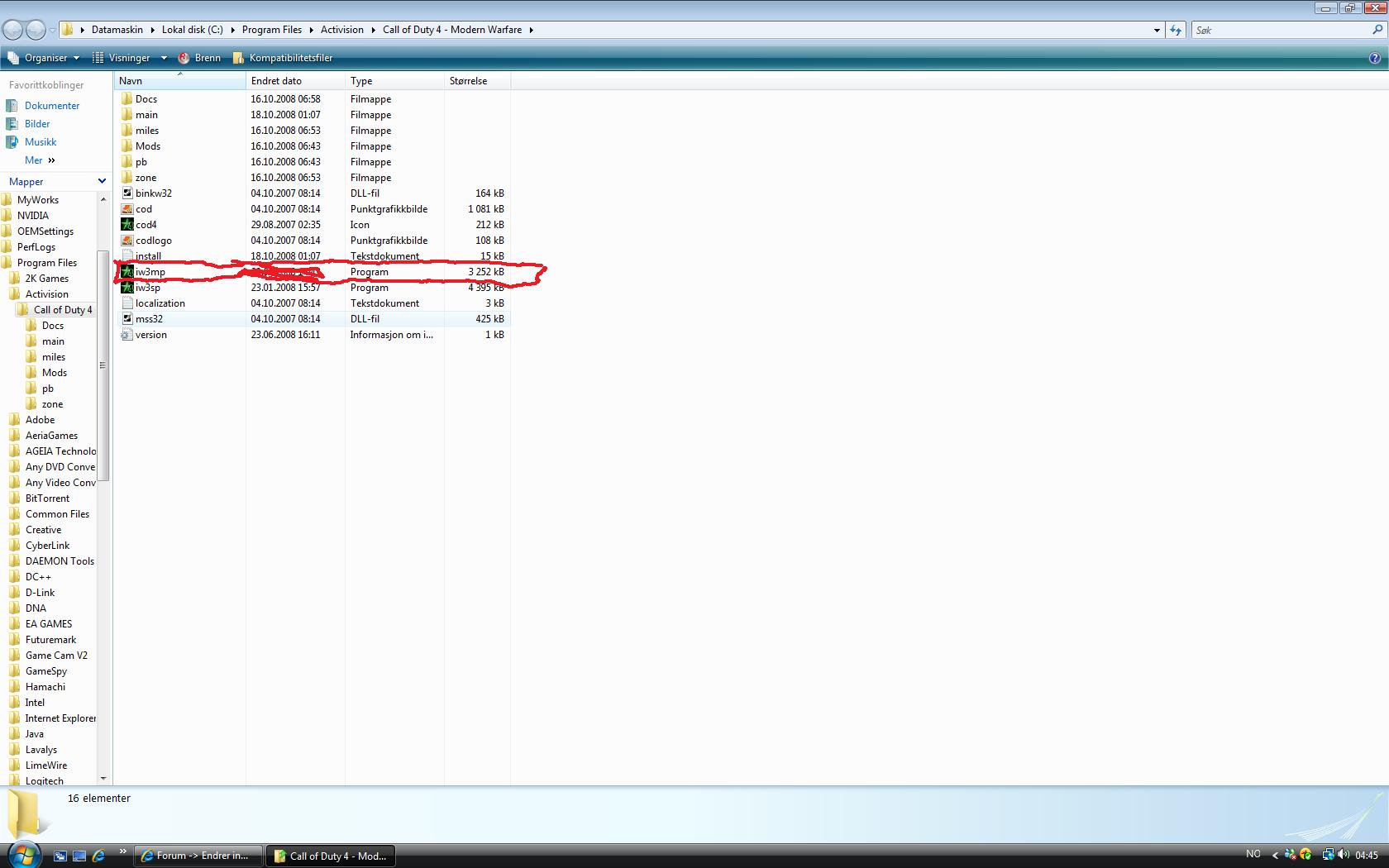Click the cod bitmap file icon
Screen dimensions: 1389x868
point(127,209)
